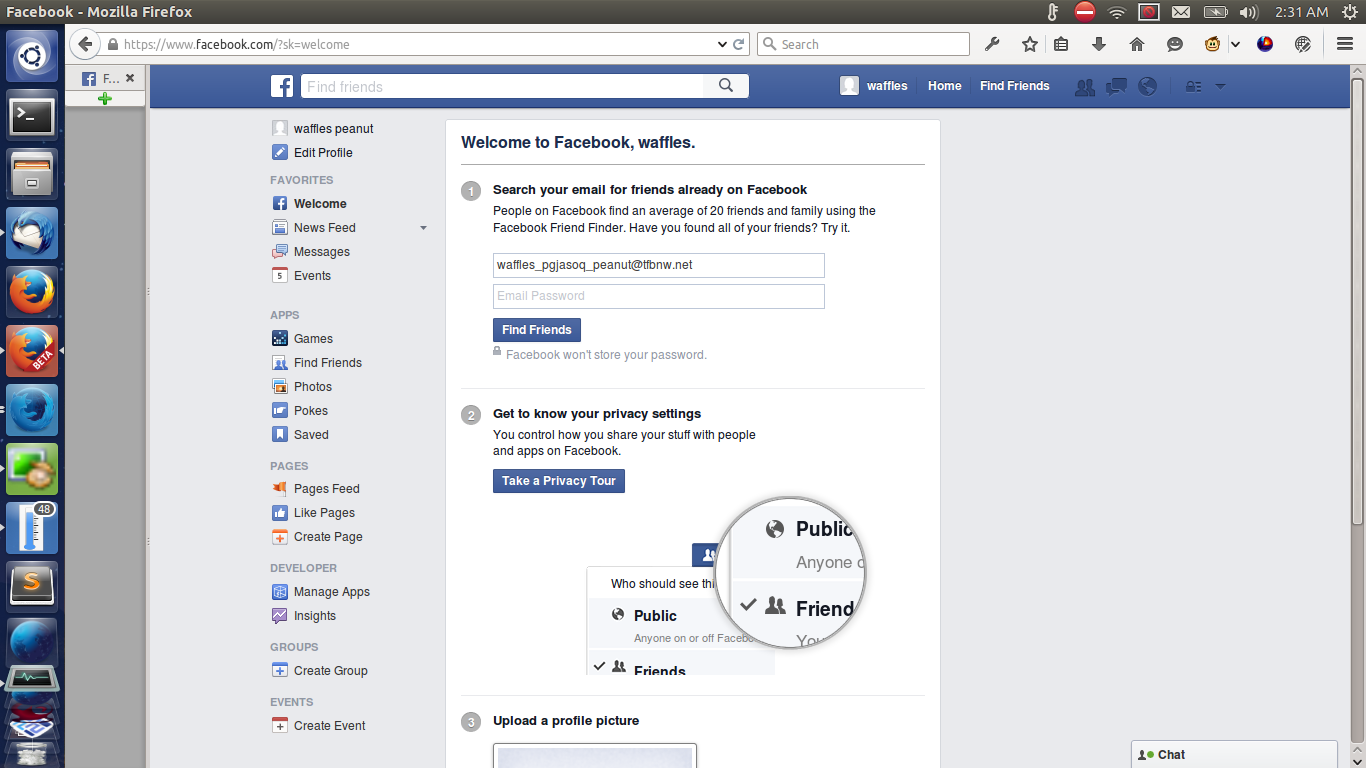Screen dimensions: 1366x768
Task: Click the chat bubble smiley toolbar icon
Action: coord(1175,44)
